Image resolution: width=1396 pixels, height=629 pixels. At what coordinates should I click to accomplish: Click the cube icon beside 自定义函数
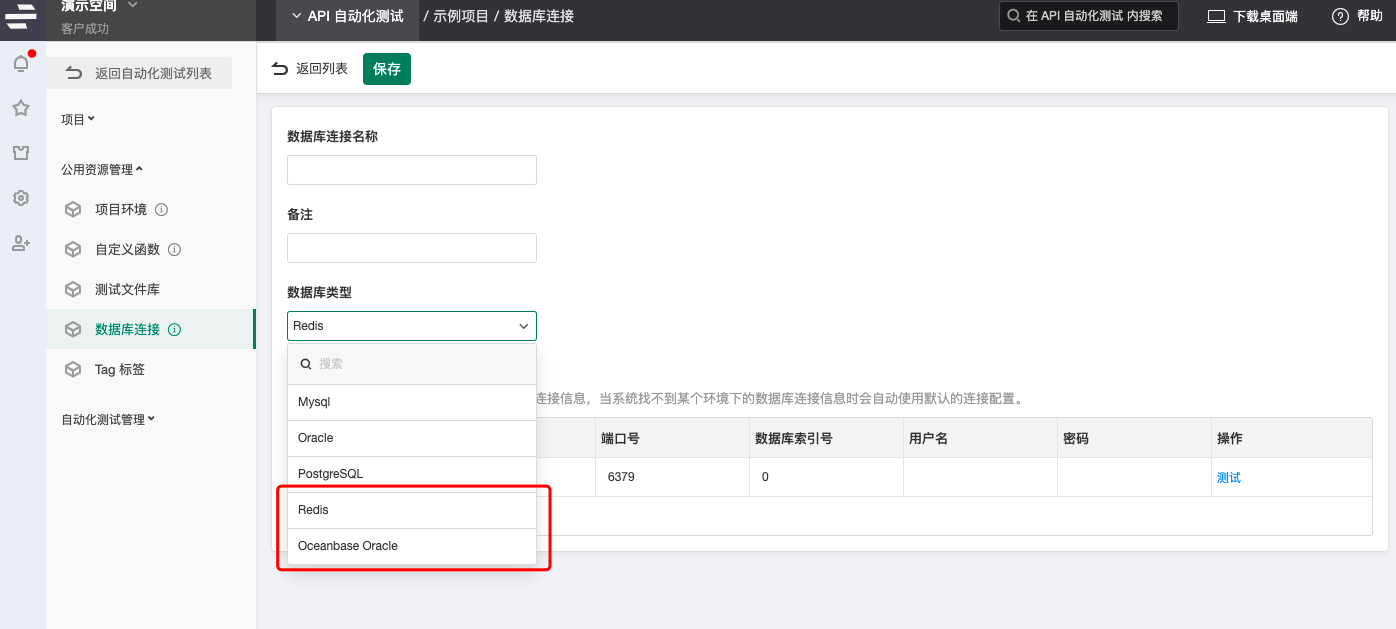click(73, 249)
